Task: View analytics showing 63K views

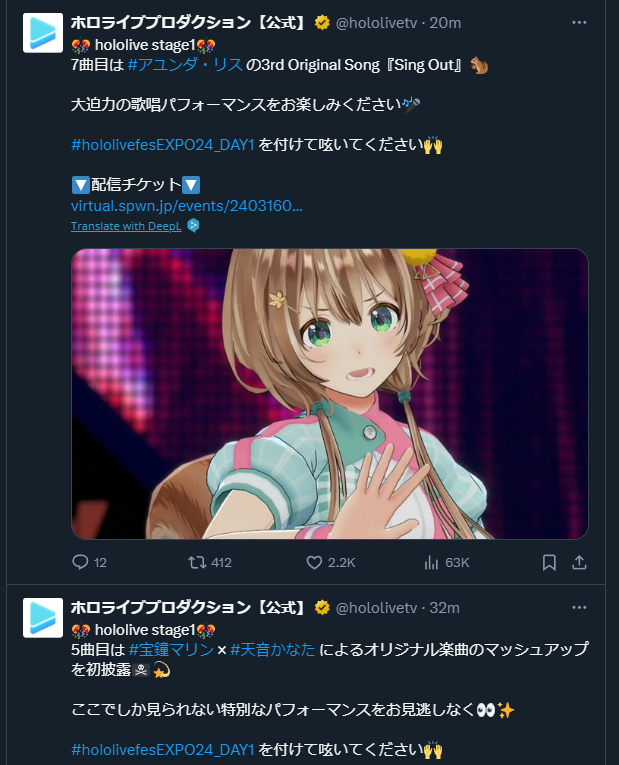Action: 431,562
